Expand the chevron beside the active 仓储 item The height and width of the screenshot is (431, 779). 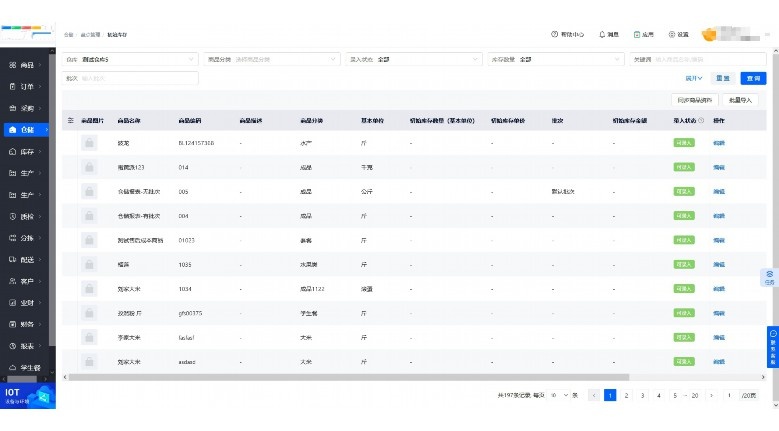coord(46,130)
